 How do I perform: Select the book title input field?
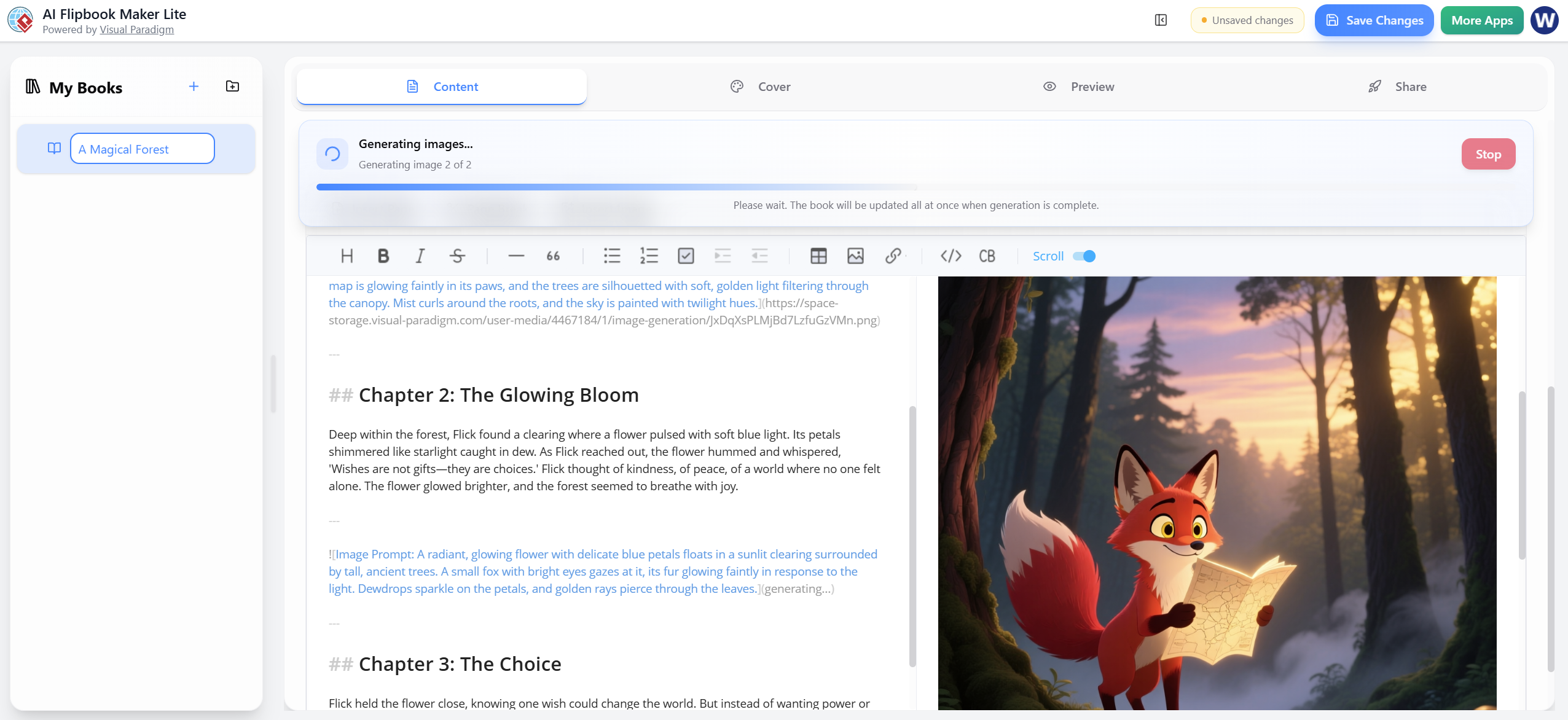click(143, 148)
